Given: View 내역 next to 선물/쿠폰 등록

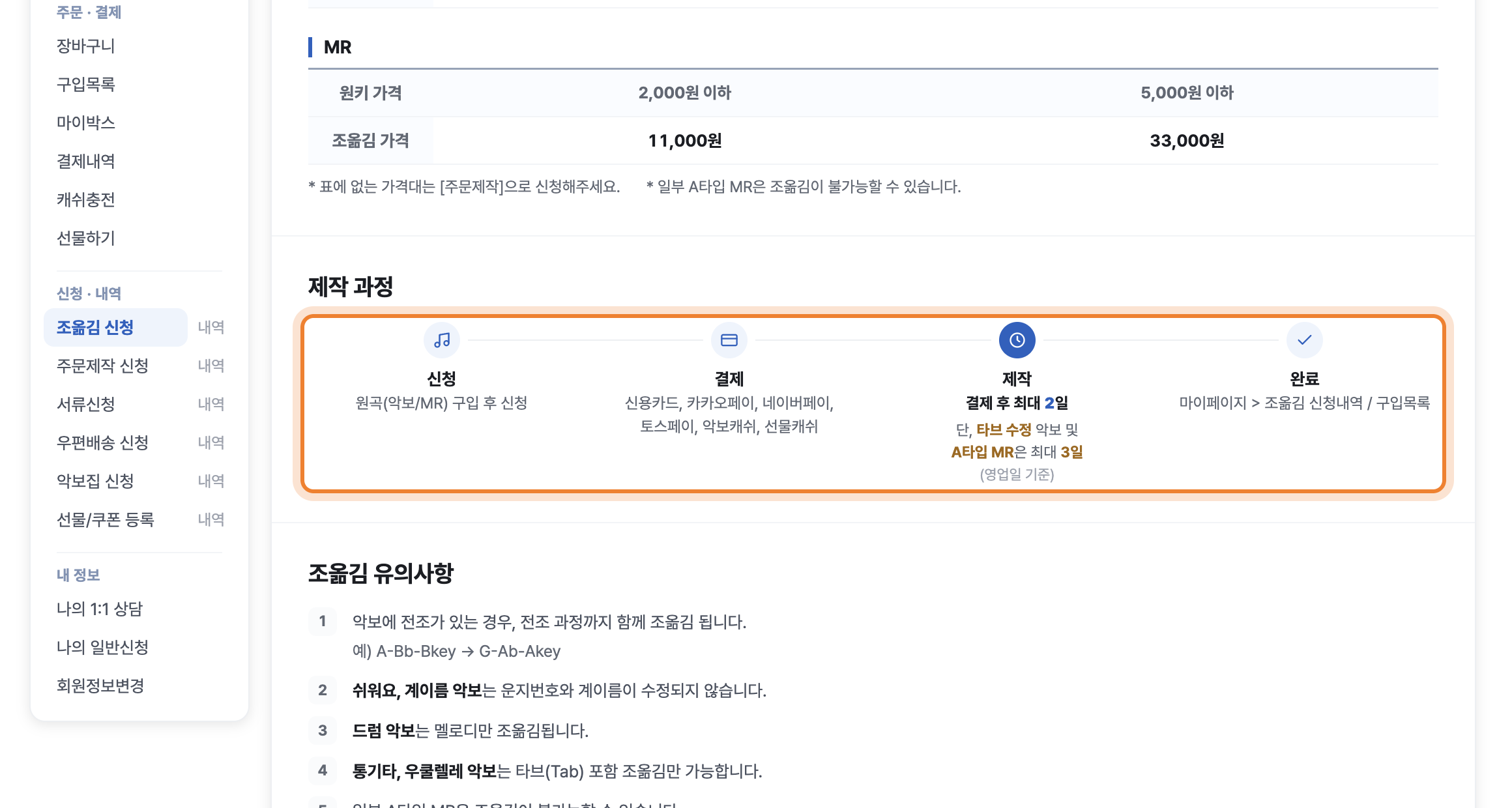Looking at the screenshot, I should (211, 519).
